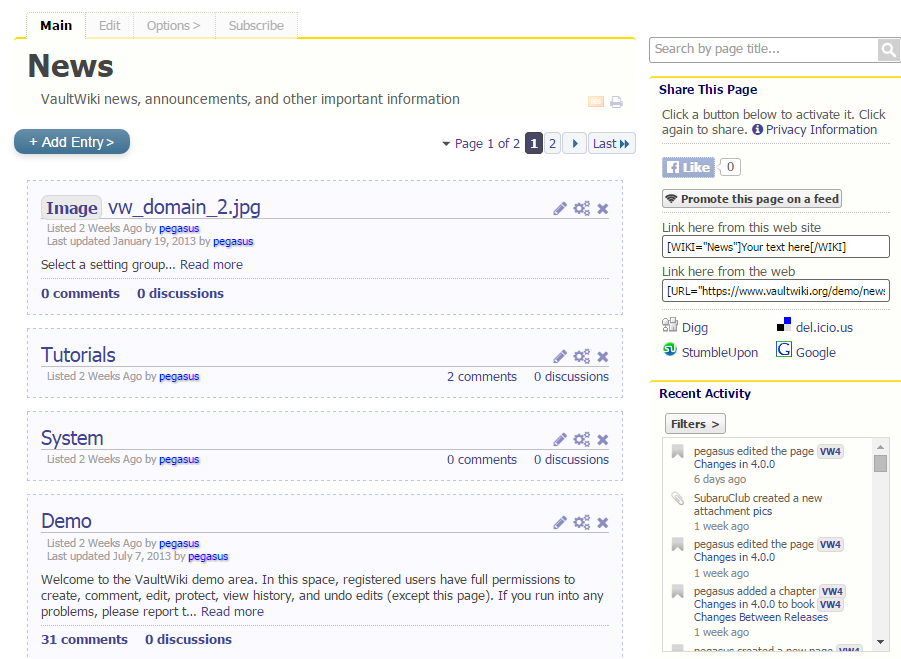The height and width of the screenshot is (659, 901).
Task: Click the Search by page title field
Action: pos(764,50)
